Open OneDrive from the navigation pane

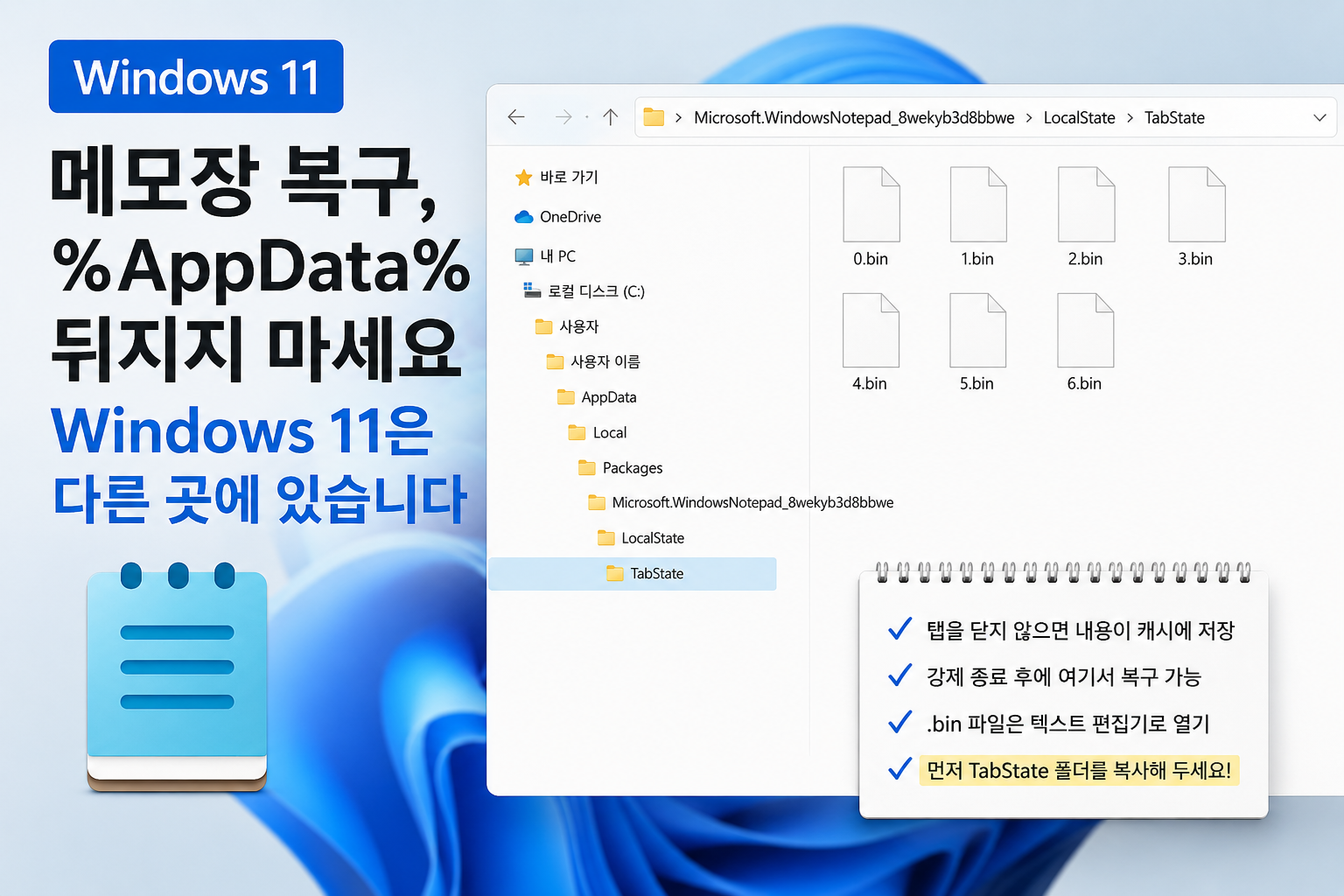pos(557,217)
